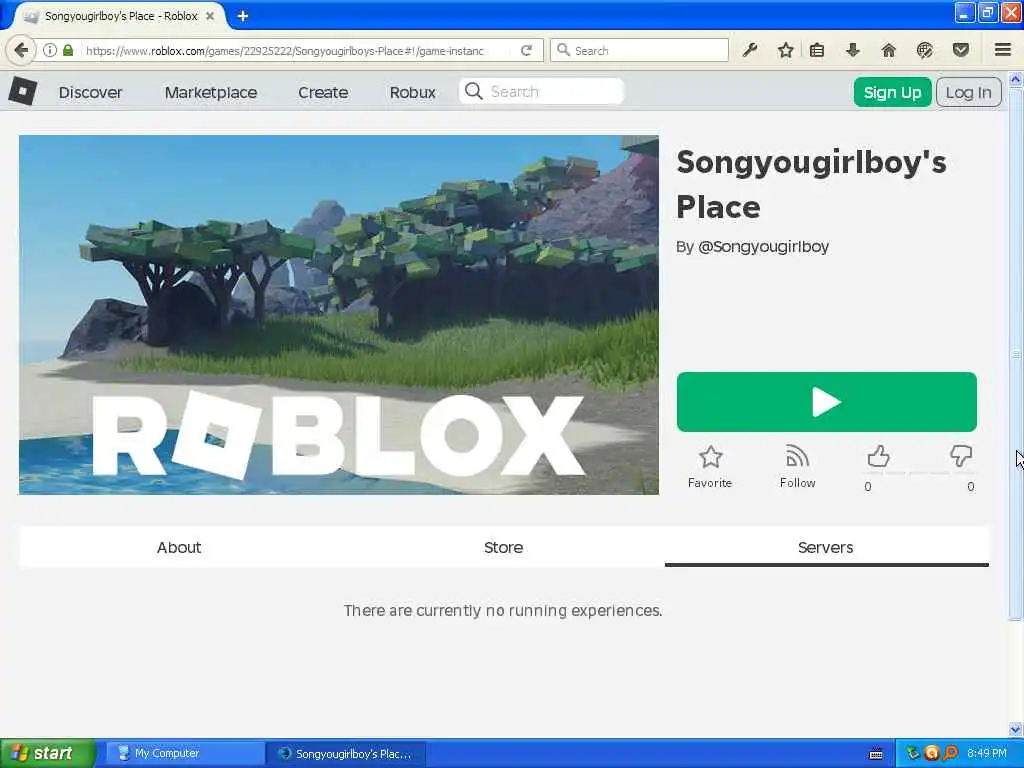Viewport: 1024px width, 768px height.
Task: Switch to My Computer taskbar window
Action: click(x=184, y=754)
